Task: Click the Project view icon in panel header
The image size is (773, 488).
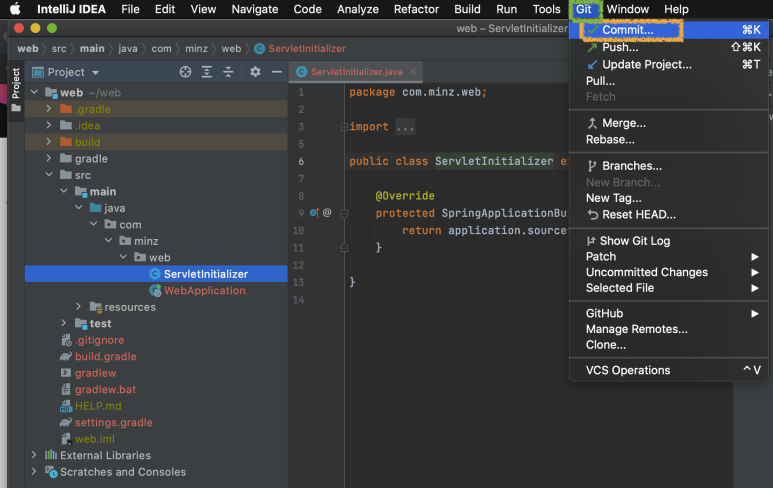Action: [x=37, y=72]
